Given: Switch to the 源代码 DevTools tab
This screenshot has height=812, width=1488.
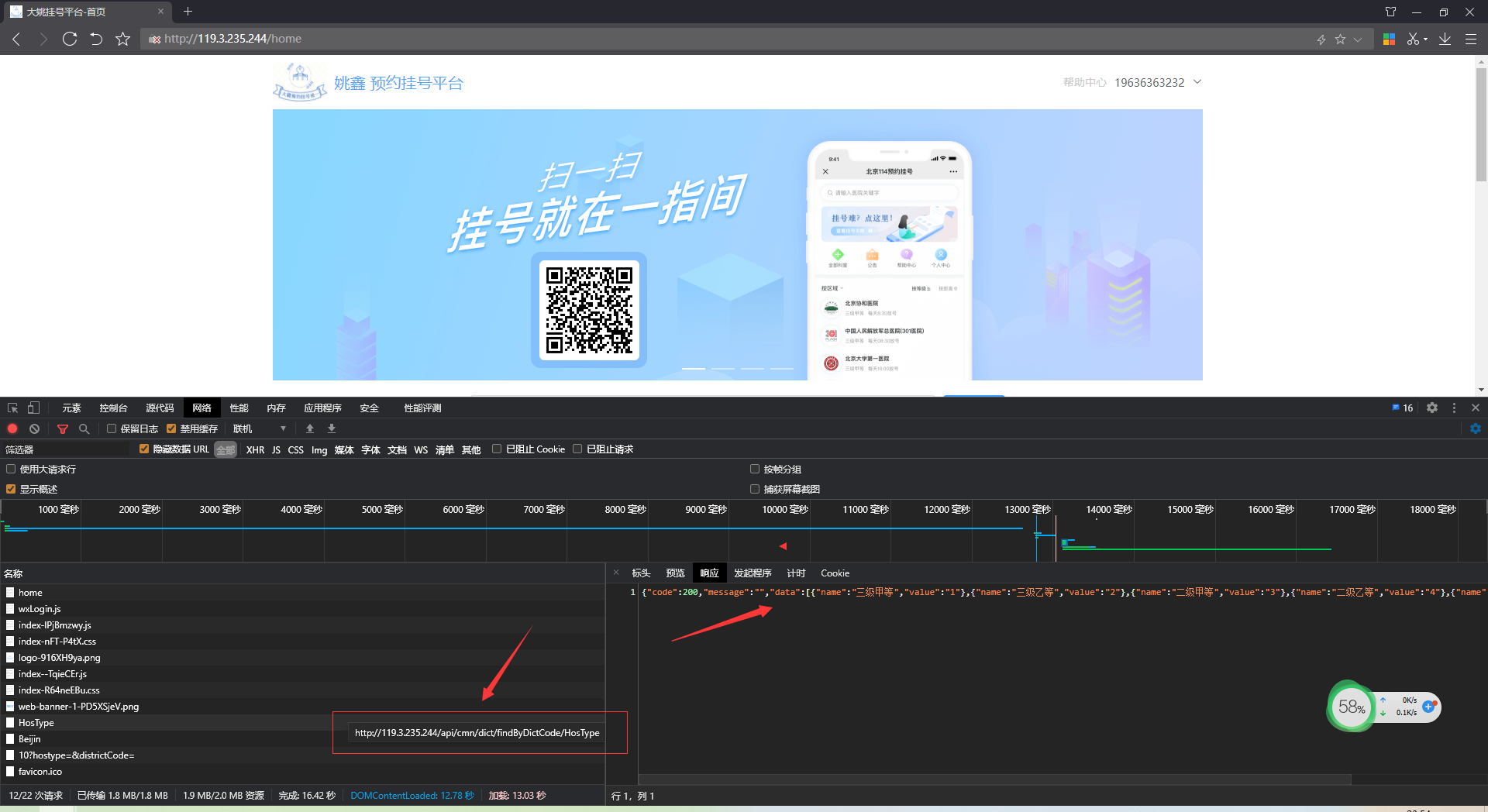Looking at the screenshot, I should pos(160,408).
